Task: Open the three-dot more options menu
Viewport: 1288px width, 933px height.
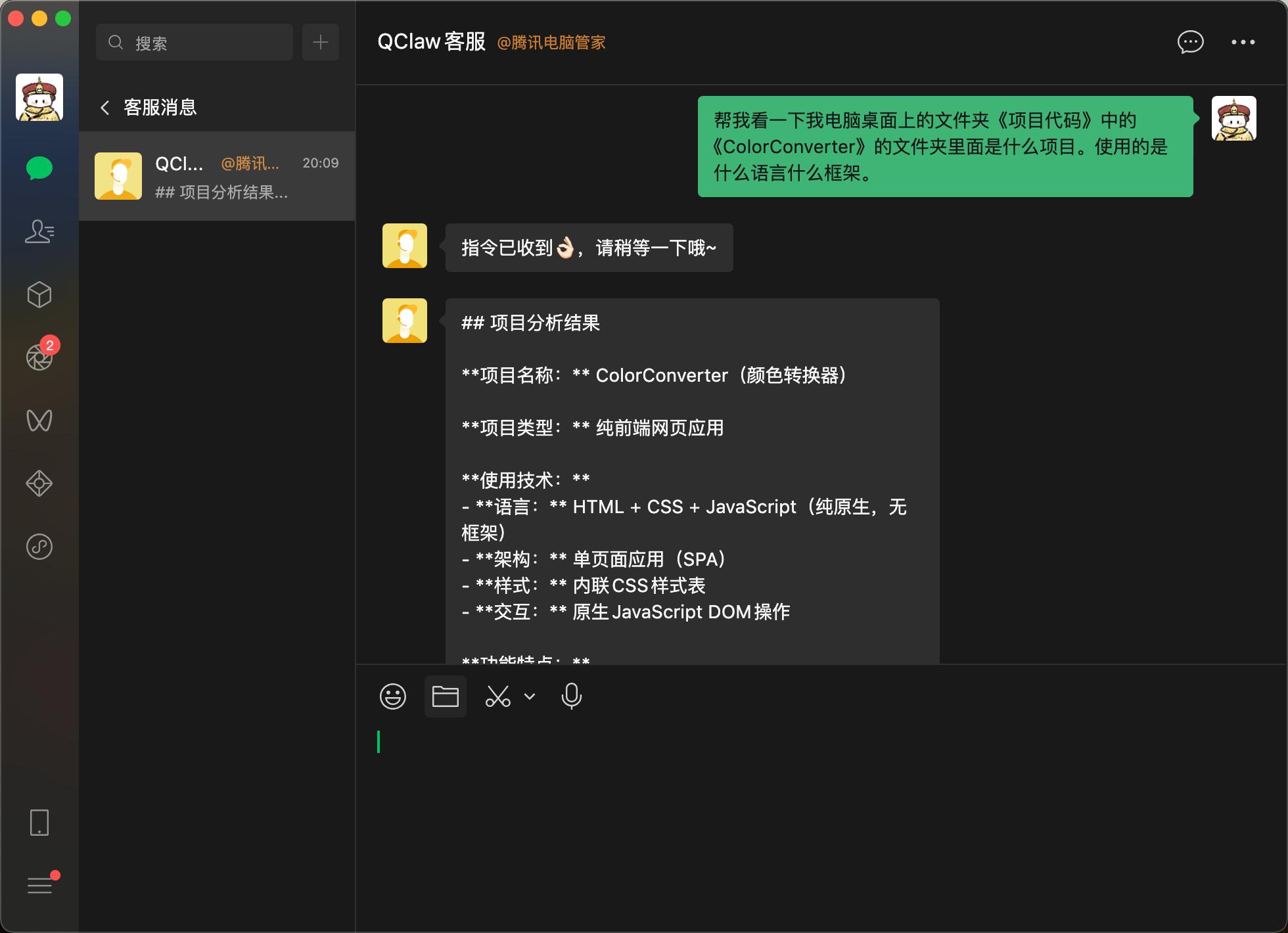Action: coord(1243,42)
